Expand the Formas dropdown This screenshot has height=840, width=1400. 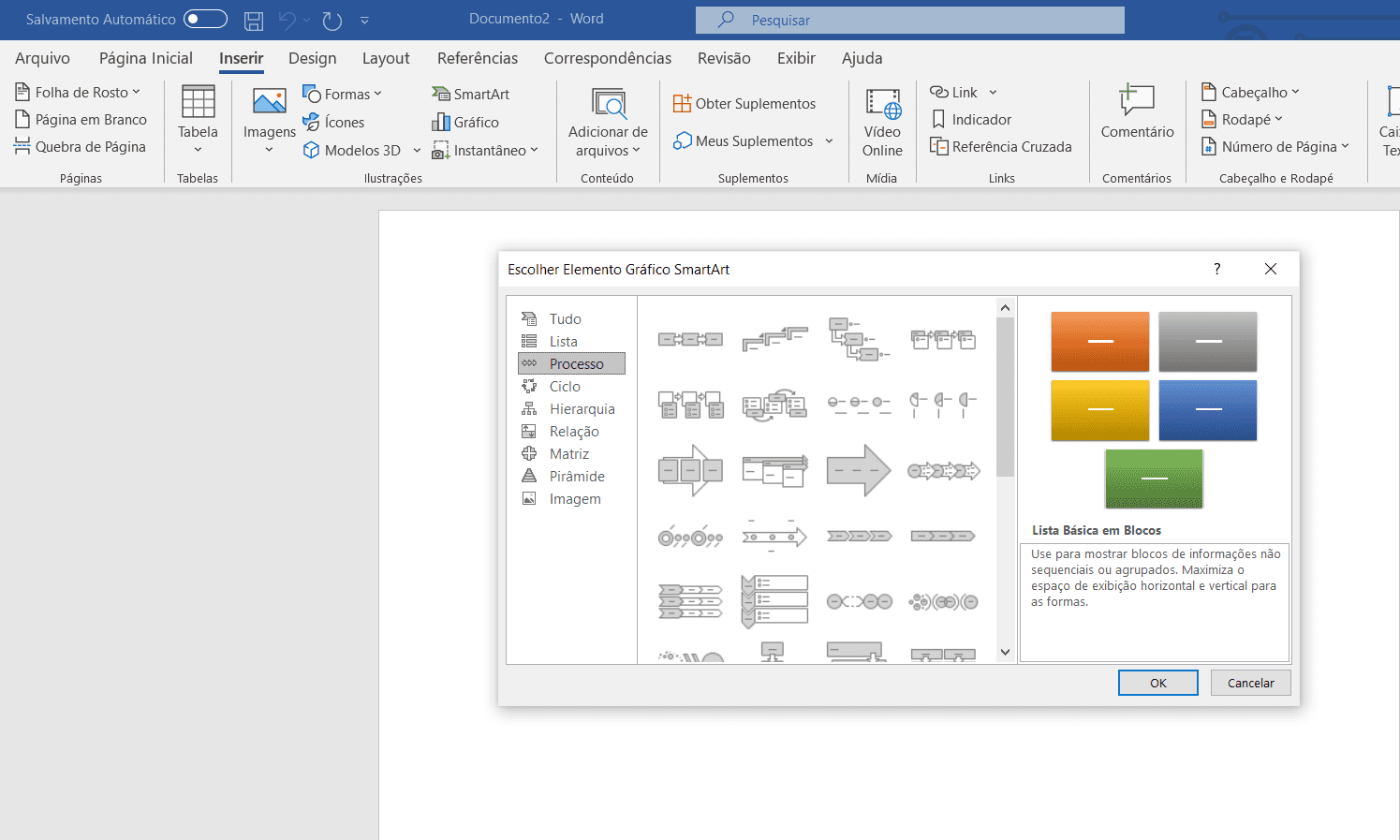click(377, 95)
